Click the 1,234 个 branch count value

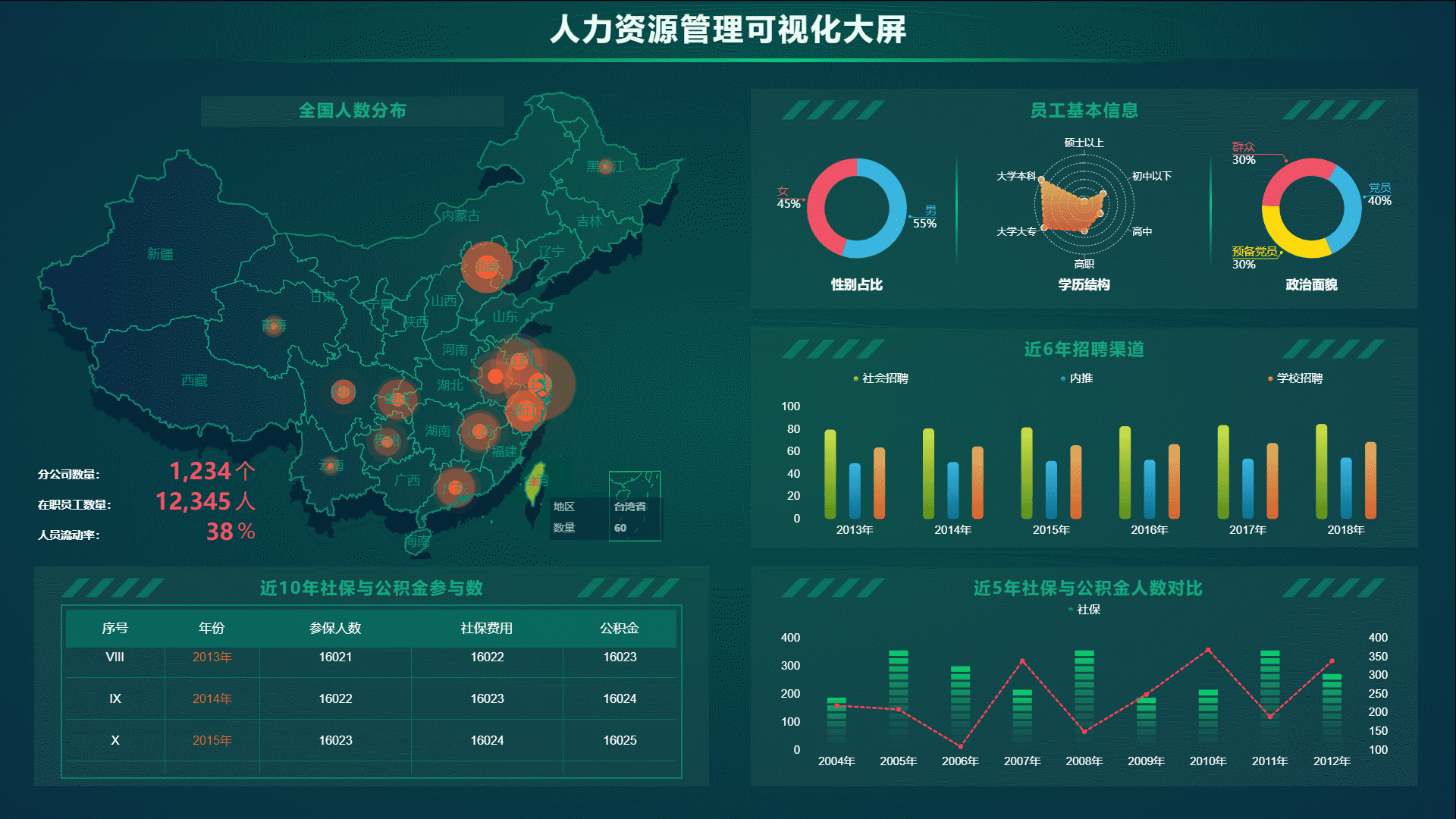point(212,471)
